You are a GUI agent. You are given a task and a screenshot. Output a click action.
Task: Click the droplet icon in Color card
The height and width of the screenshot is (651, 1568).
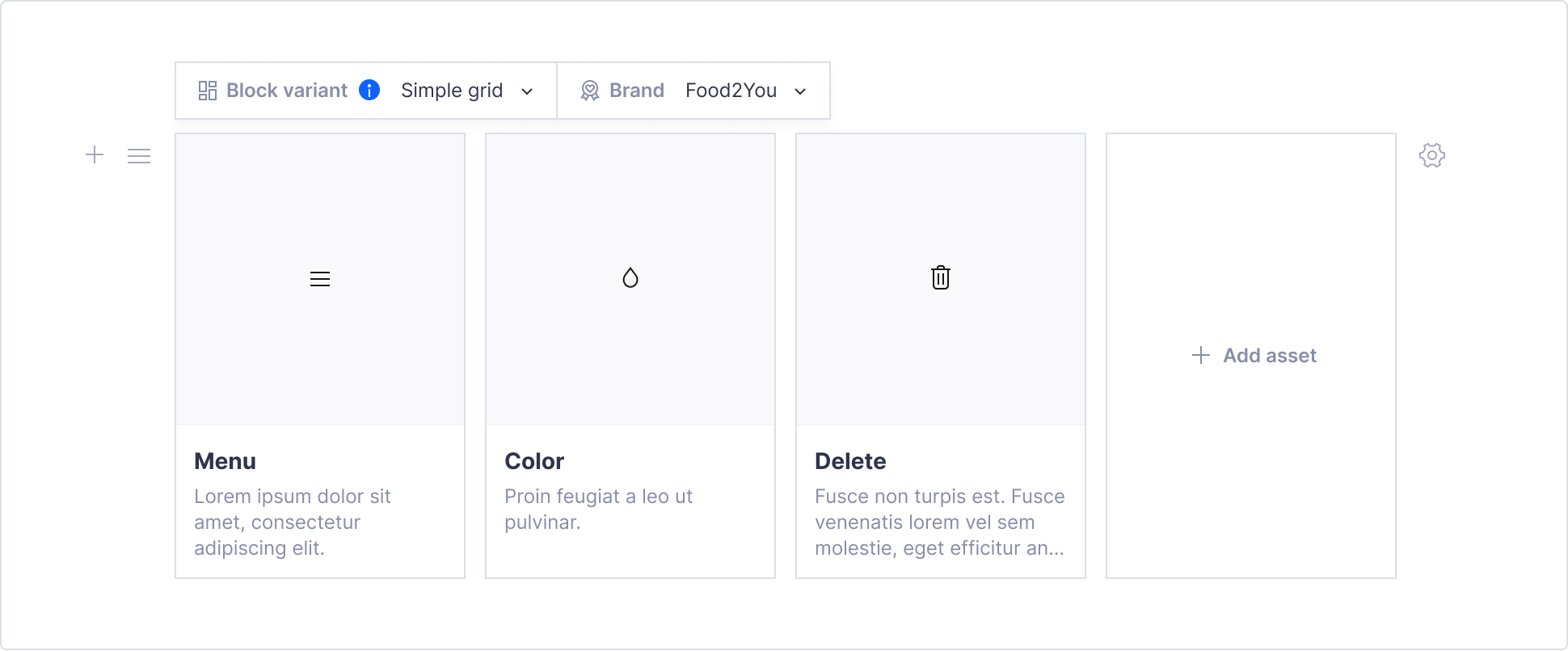pos(630,278)
